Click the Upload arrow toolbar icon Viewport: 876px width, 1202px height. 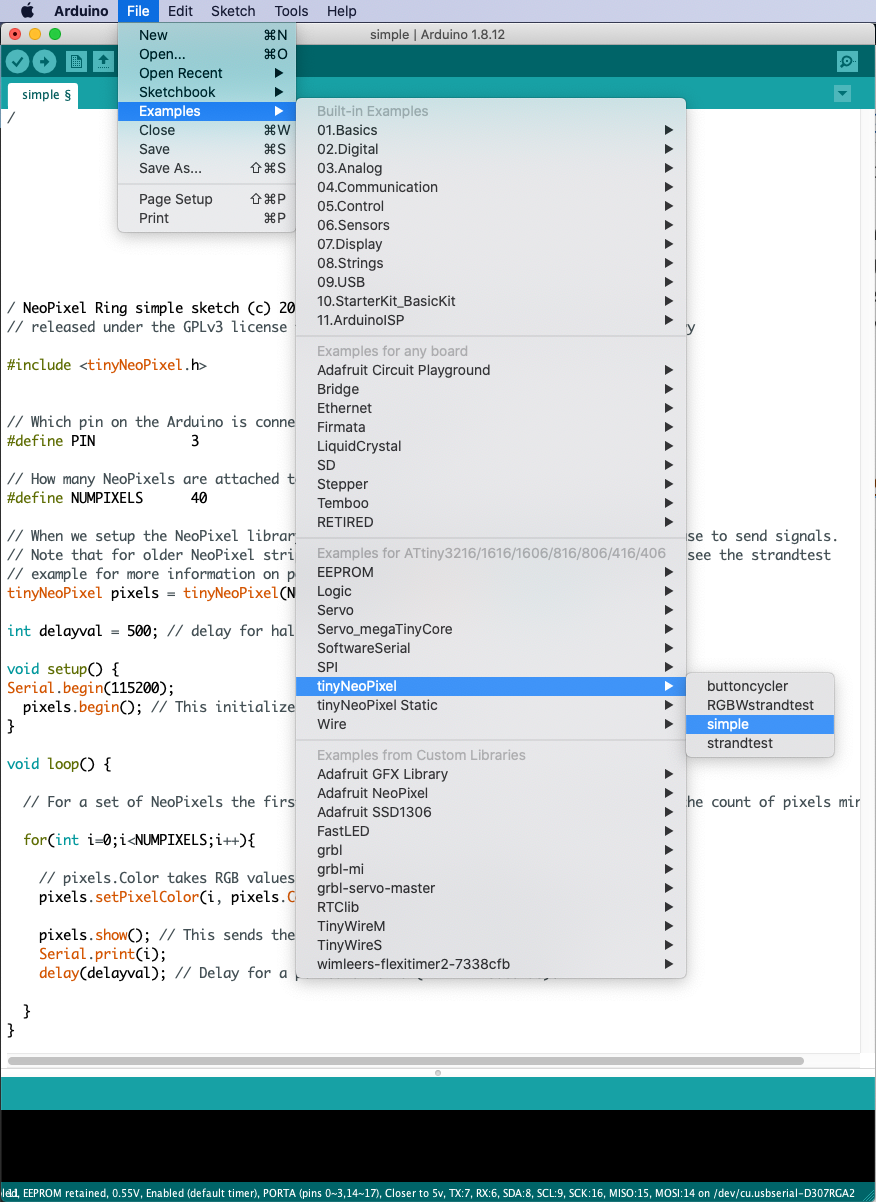44,62
